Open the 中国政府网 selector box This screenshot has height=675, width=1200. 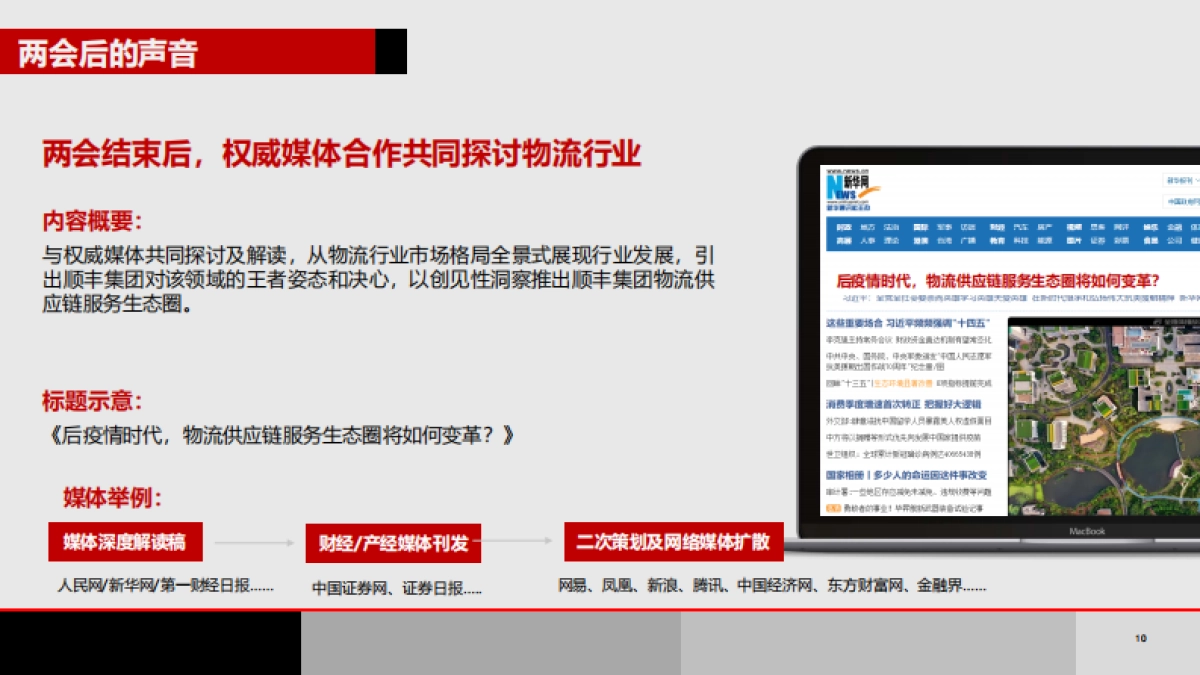[1181, 200]
